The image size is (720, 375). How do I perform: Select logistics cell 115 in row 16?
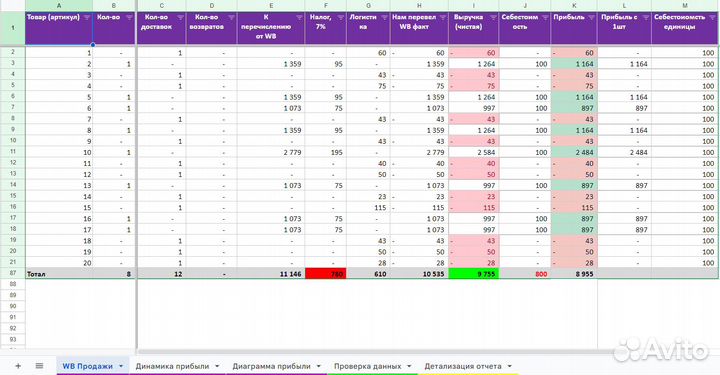pos(368,207)
